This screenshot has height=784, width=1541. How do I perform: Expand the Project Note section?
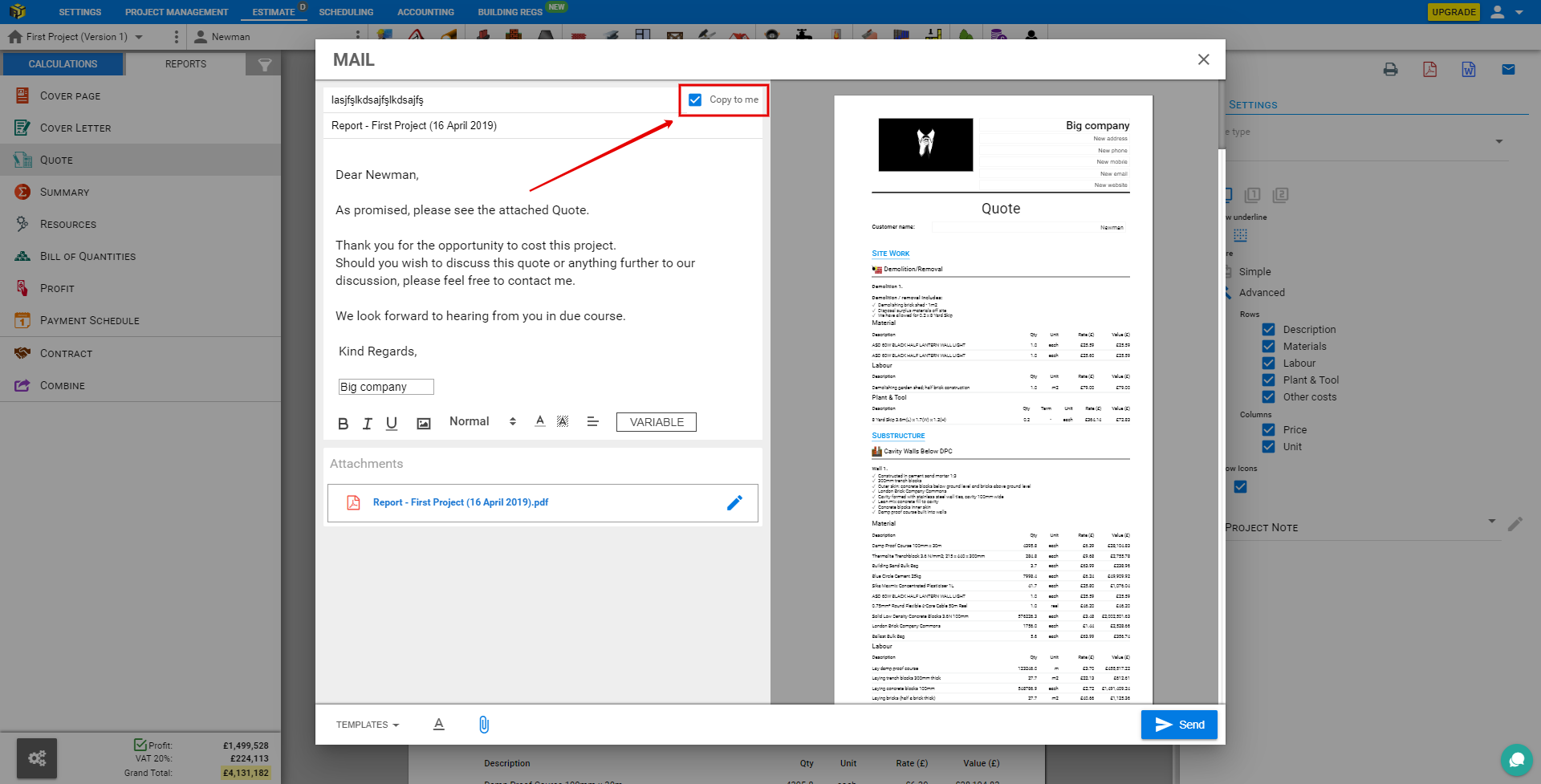coord(1492,522)
